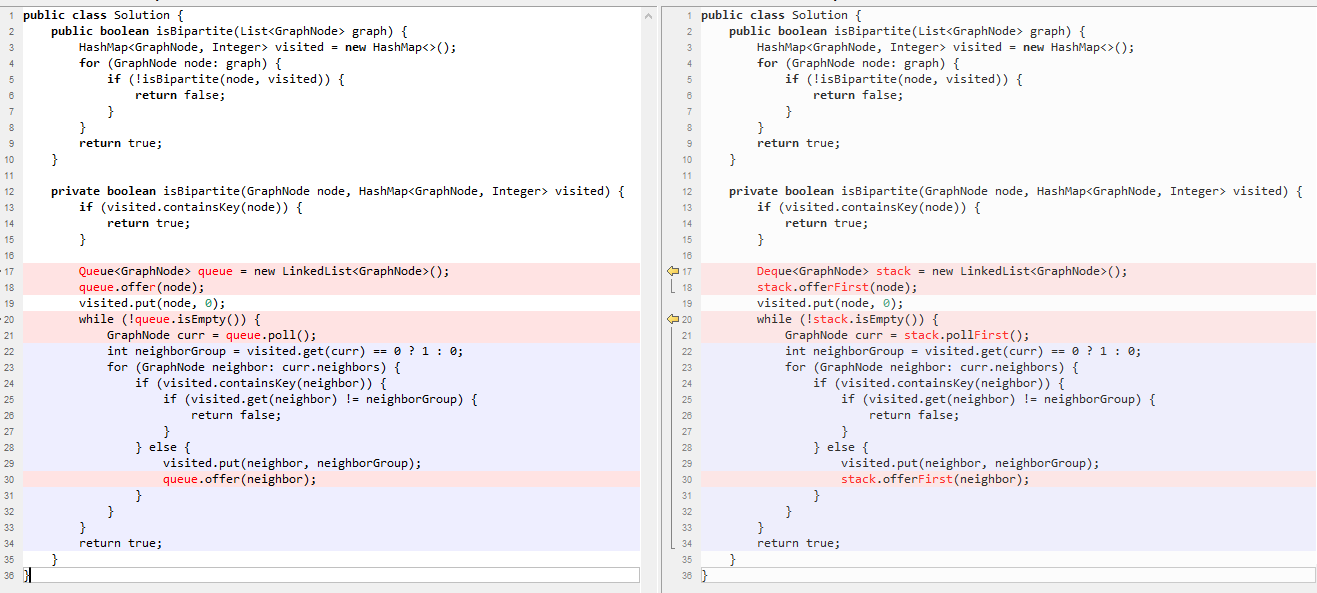Viewport: 1317px width, 593px height.
Task: Click 'while (!queue.isEmpty())' in the left pane
Action: click(170, 319)
